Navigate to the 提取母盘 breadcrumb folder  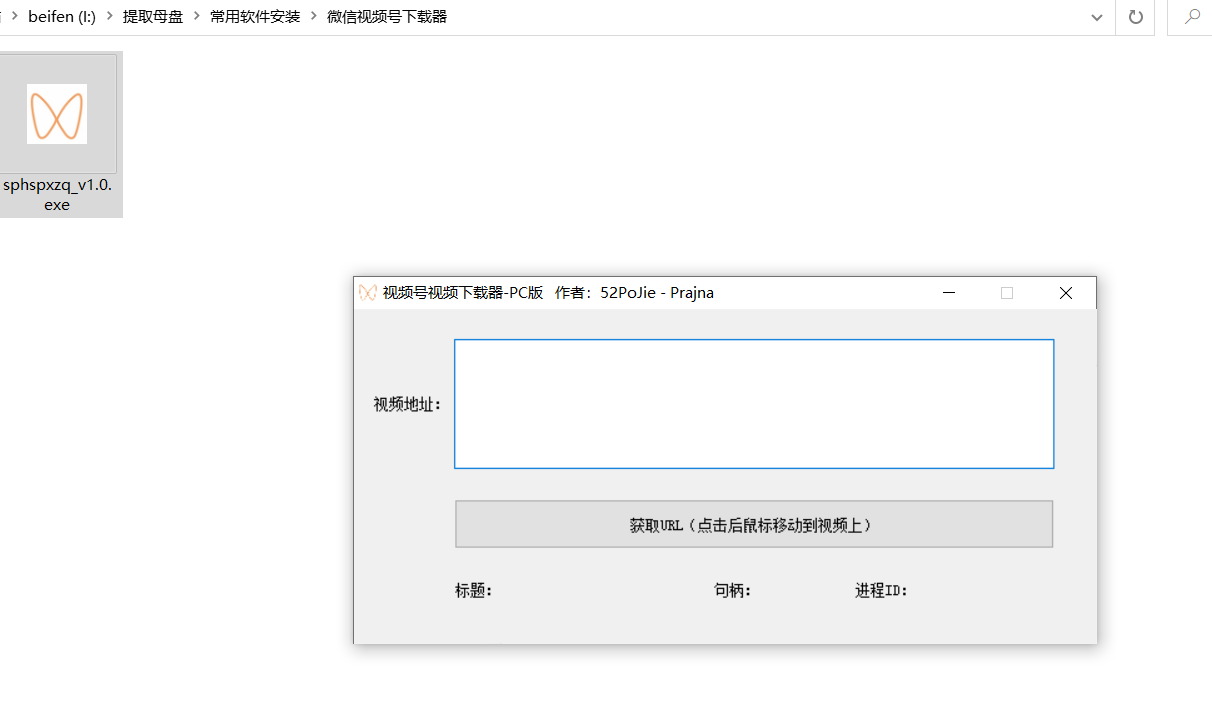[153, 17]
